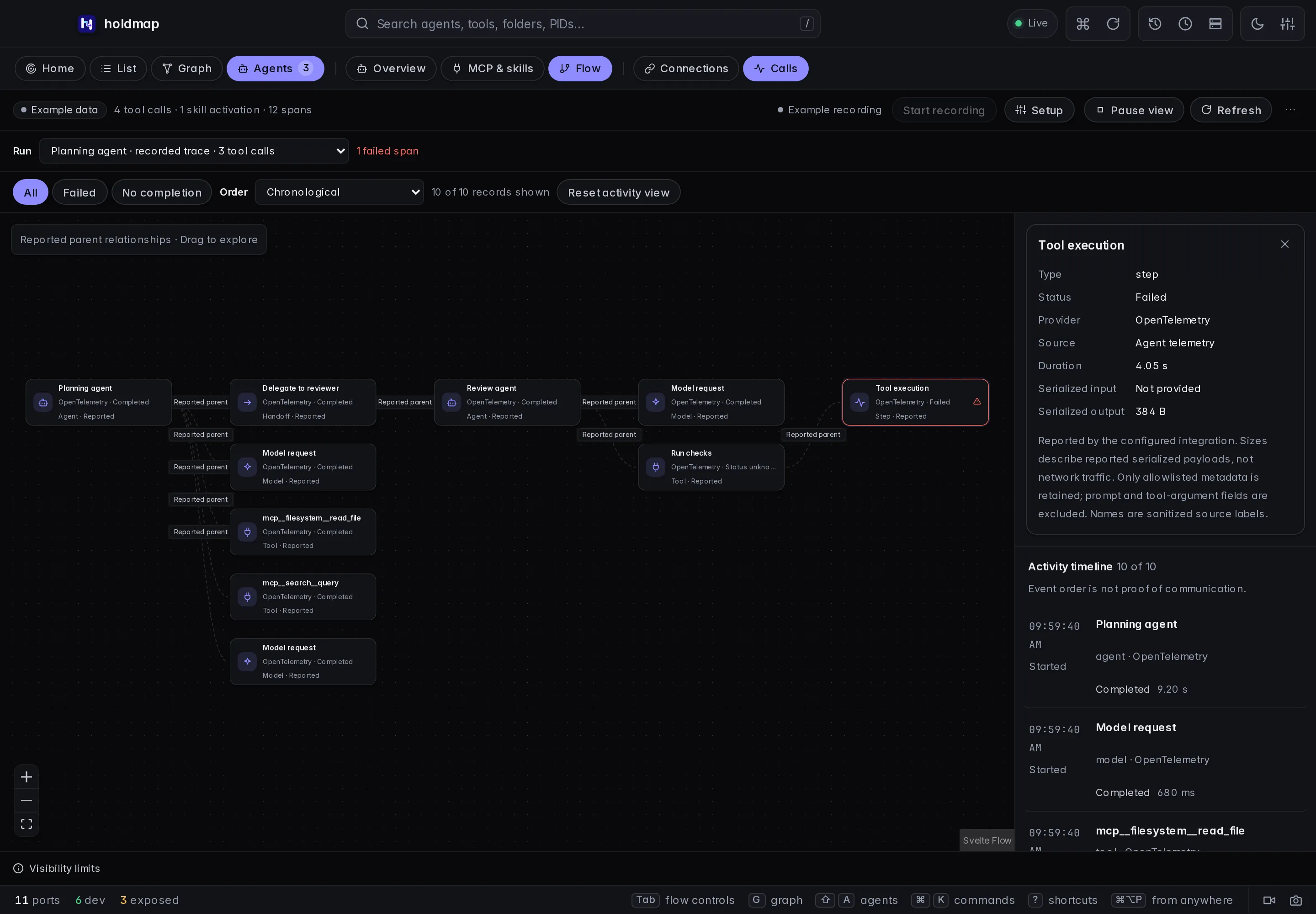This screenshot has height=914, width=1316.
Task: Toggle the Live status indicator
Action: [x=1032, y=23]
